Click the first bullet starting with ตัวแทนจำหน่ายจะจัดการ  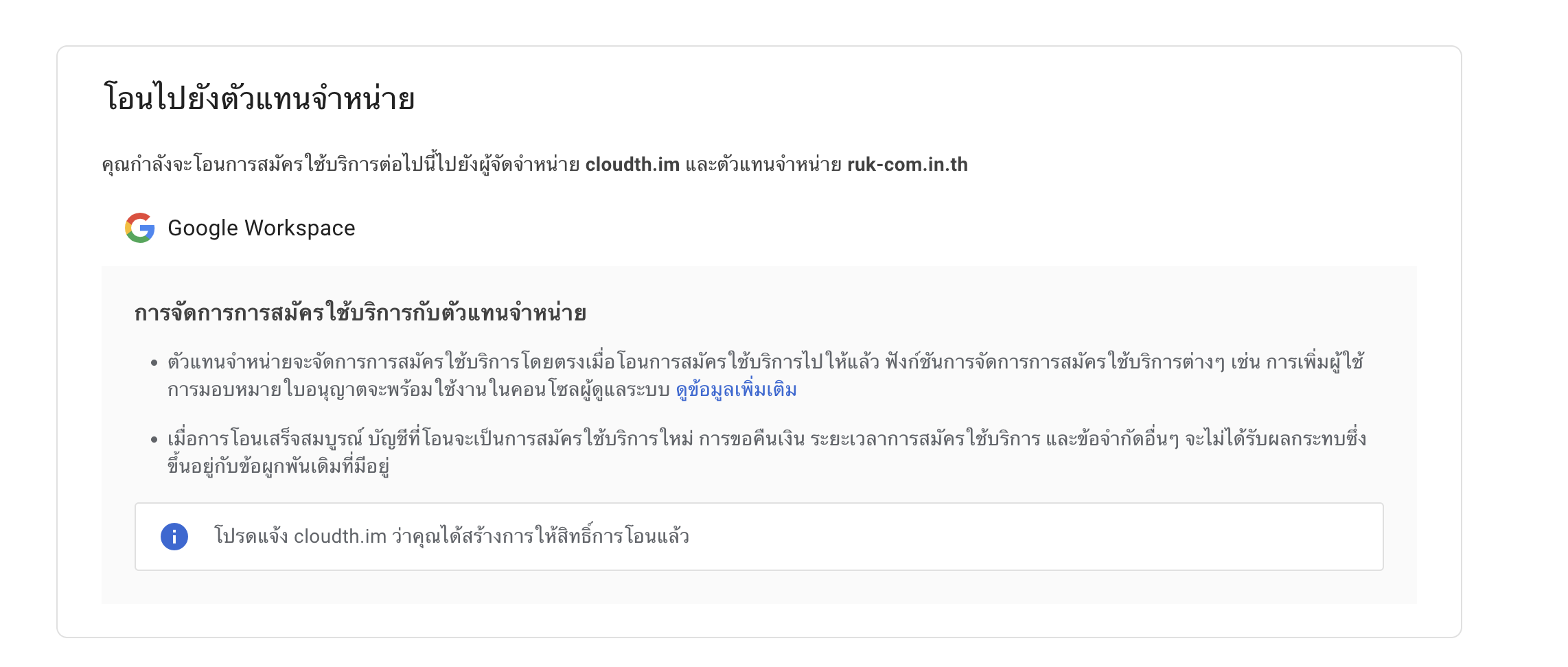pos(765,375)
